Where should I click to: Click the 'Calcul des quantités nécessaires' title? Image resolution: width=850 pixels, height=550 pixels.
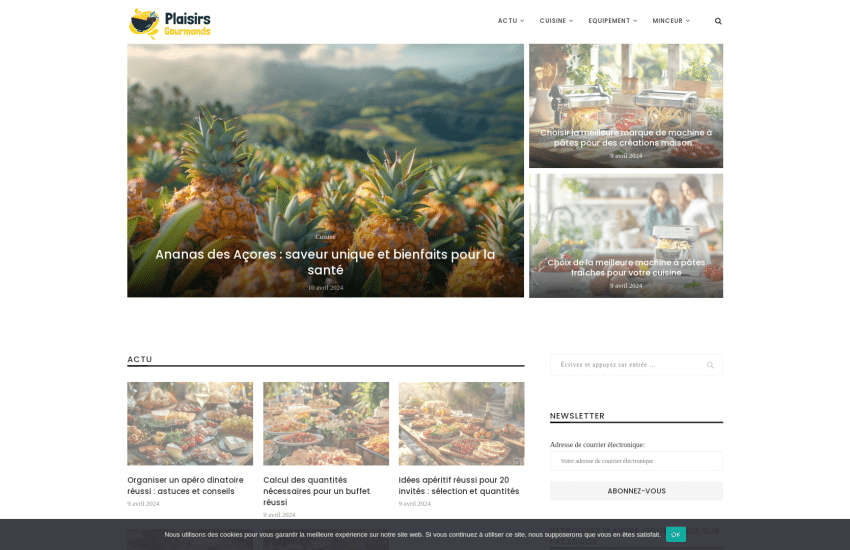coord(317,491)
